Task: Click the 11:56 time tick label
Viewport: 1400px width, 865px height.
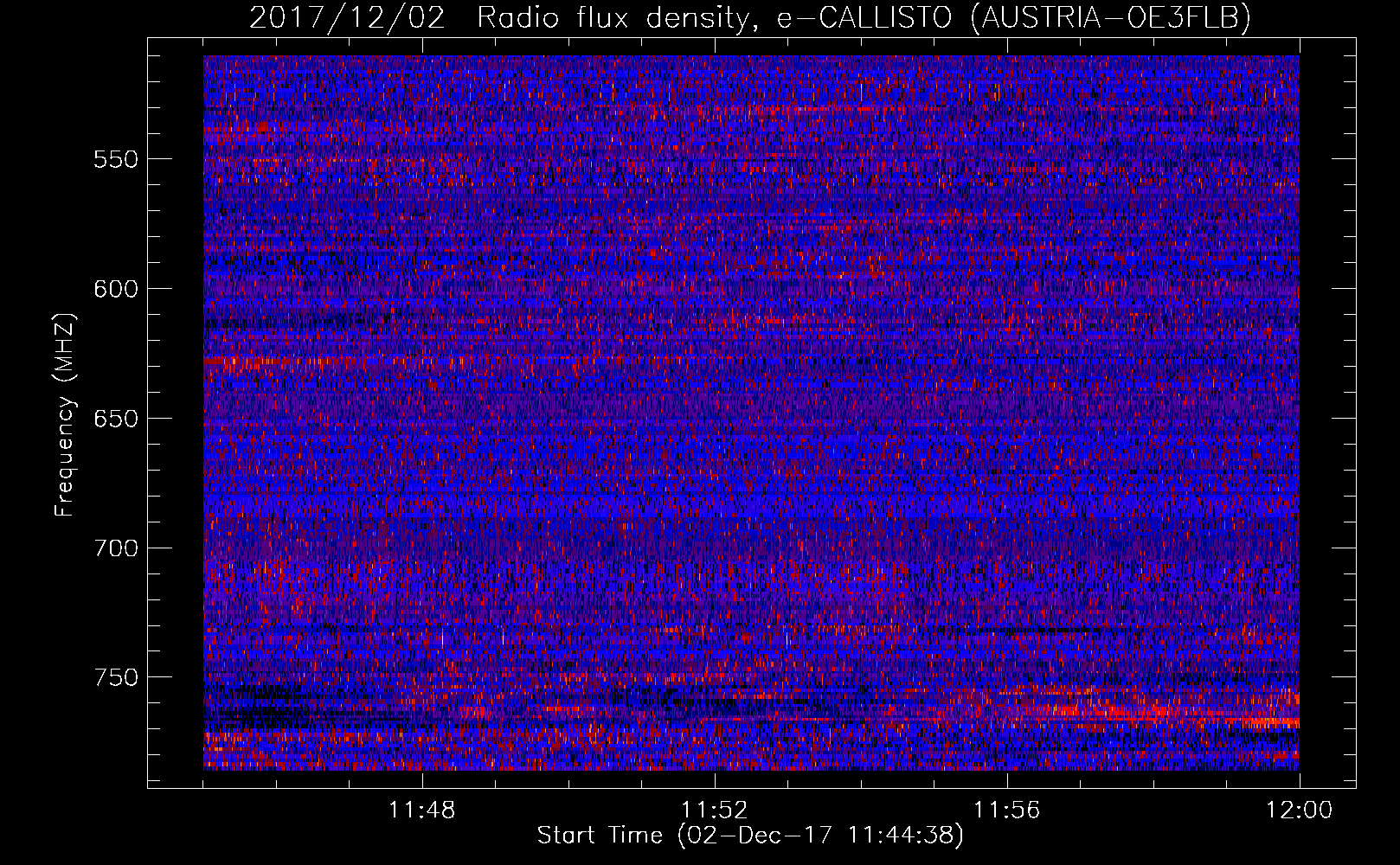Action: point(1007,811)
